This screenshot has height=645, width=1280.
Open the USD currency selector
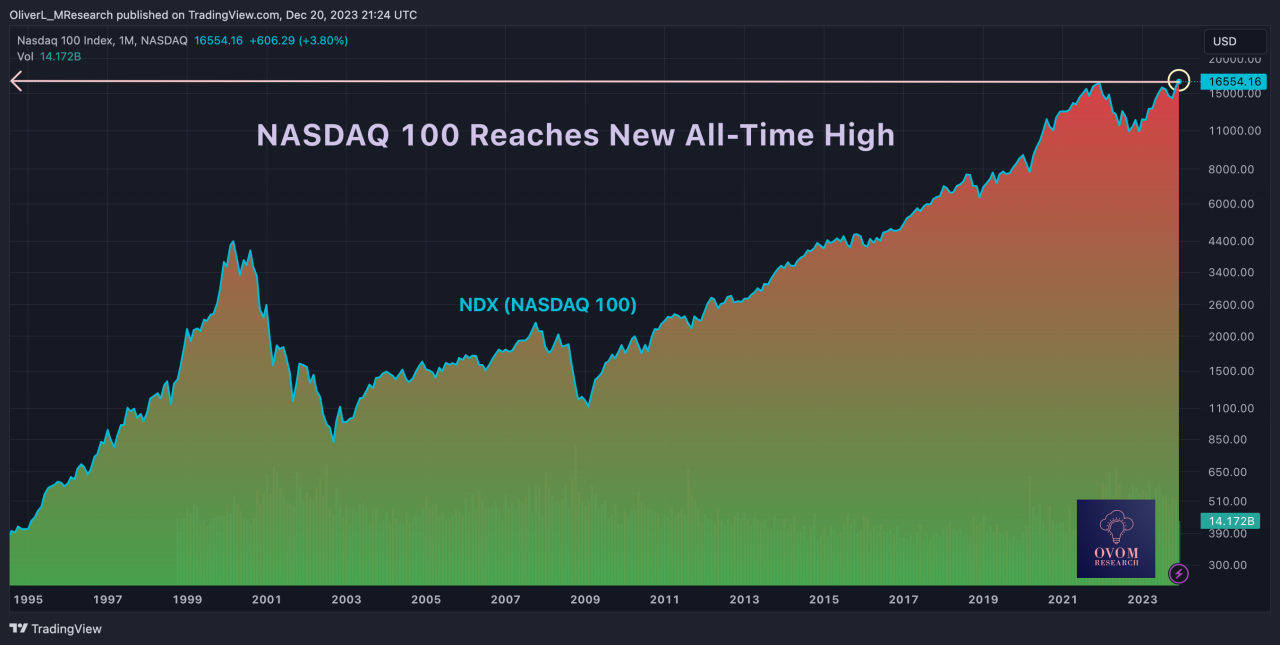(1224, 41)
